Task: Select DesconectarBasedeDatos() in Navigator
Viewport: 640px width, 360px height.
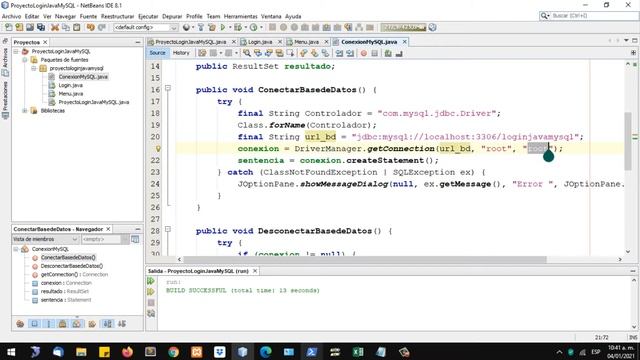Action: (72, 266)
